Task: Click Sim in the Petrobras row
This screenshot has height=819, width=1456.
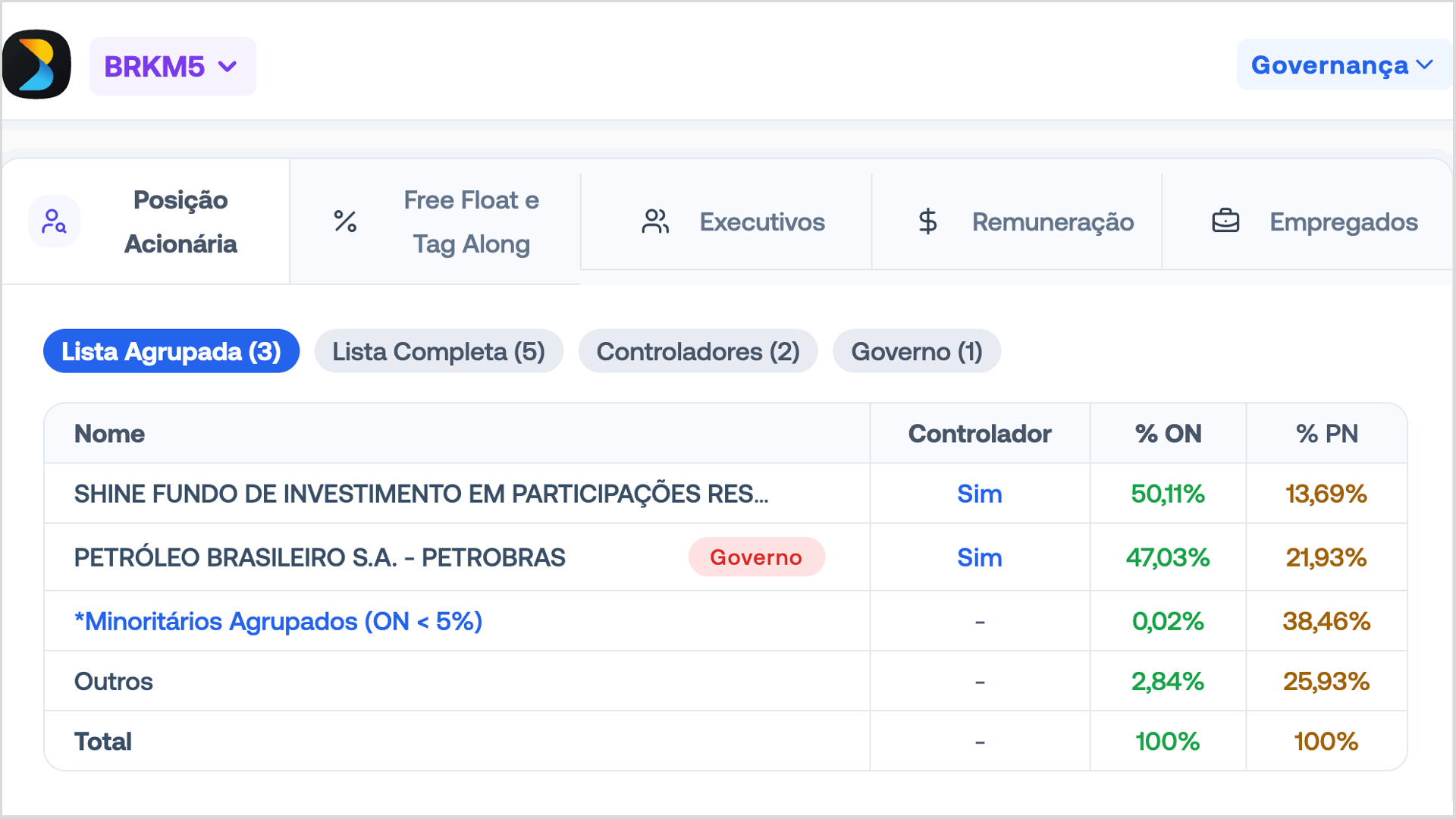Action: [980, 557]
